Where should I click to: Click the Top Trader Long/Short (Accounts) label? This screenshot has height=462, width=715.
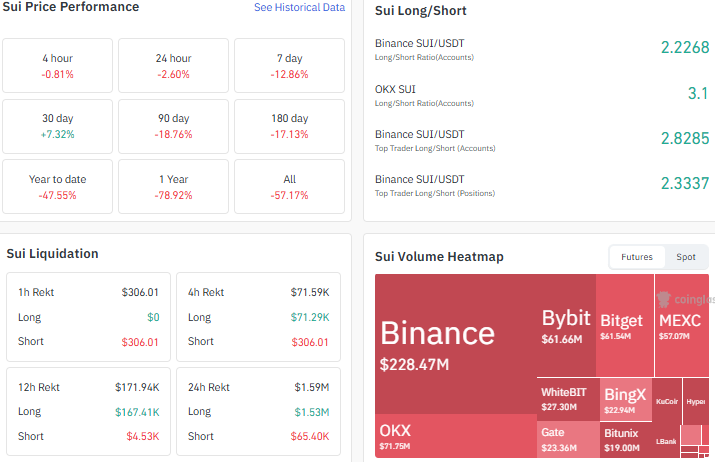pos(435,148)
